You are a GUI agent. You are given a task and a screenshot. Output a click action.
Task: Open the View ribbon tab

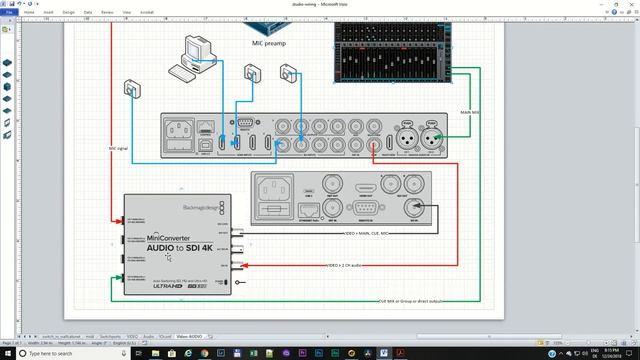tap(127, 12)
